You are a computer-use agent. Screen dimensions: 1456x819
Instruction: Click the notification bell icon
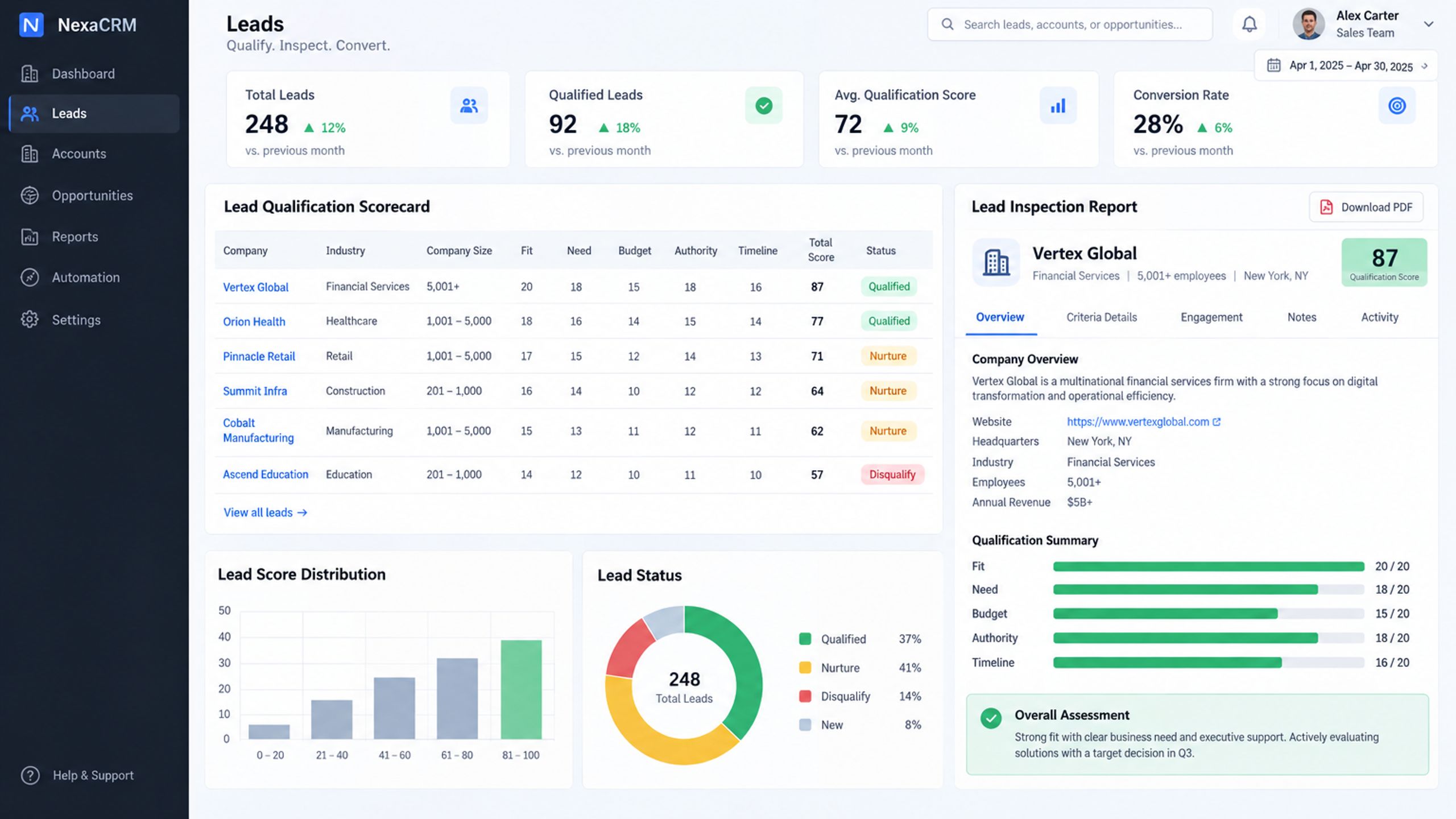[1249, 24]
